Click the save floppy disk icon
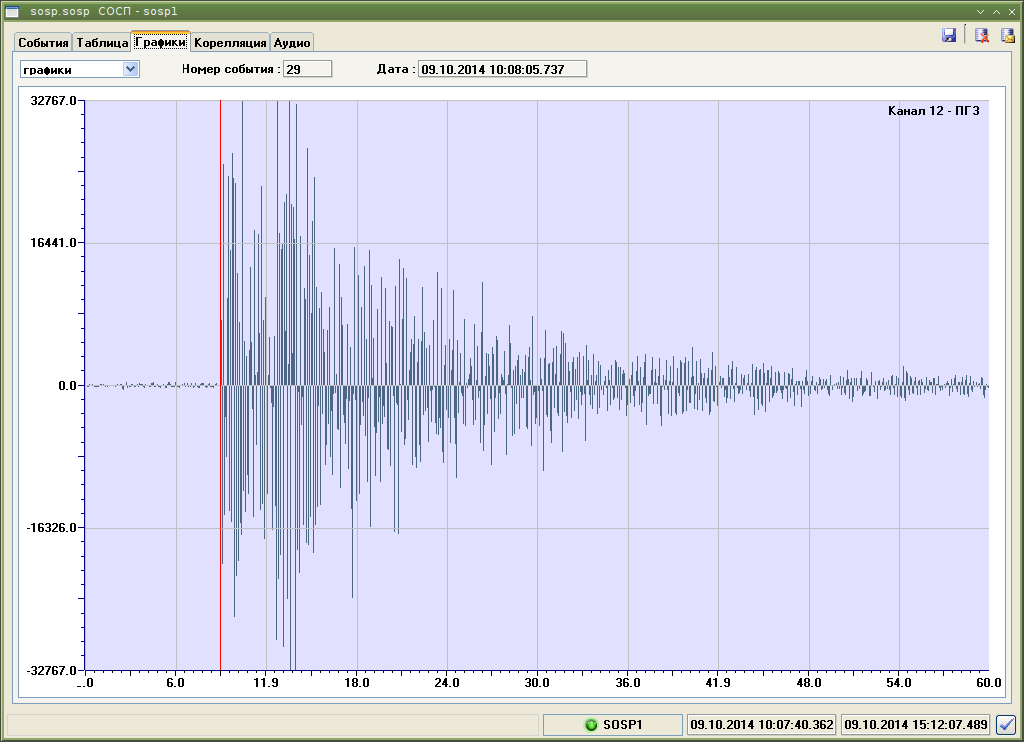Viewport: 1024px width, 742px height. 948,35
